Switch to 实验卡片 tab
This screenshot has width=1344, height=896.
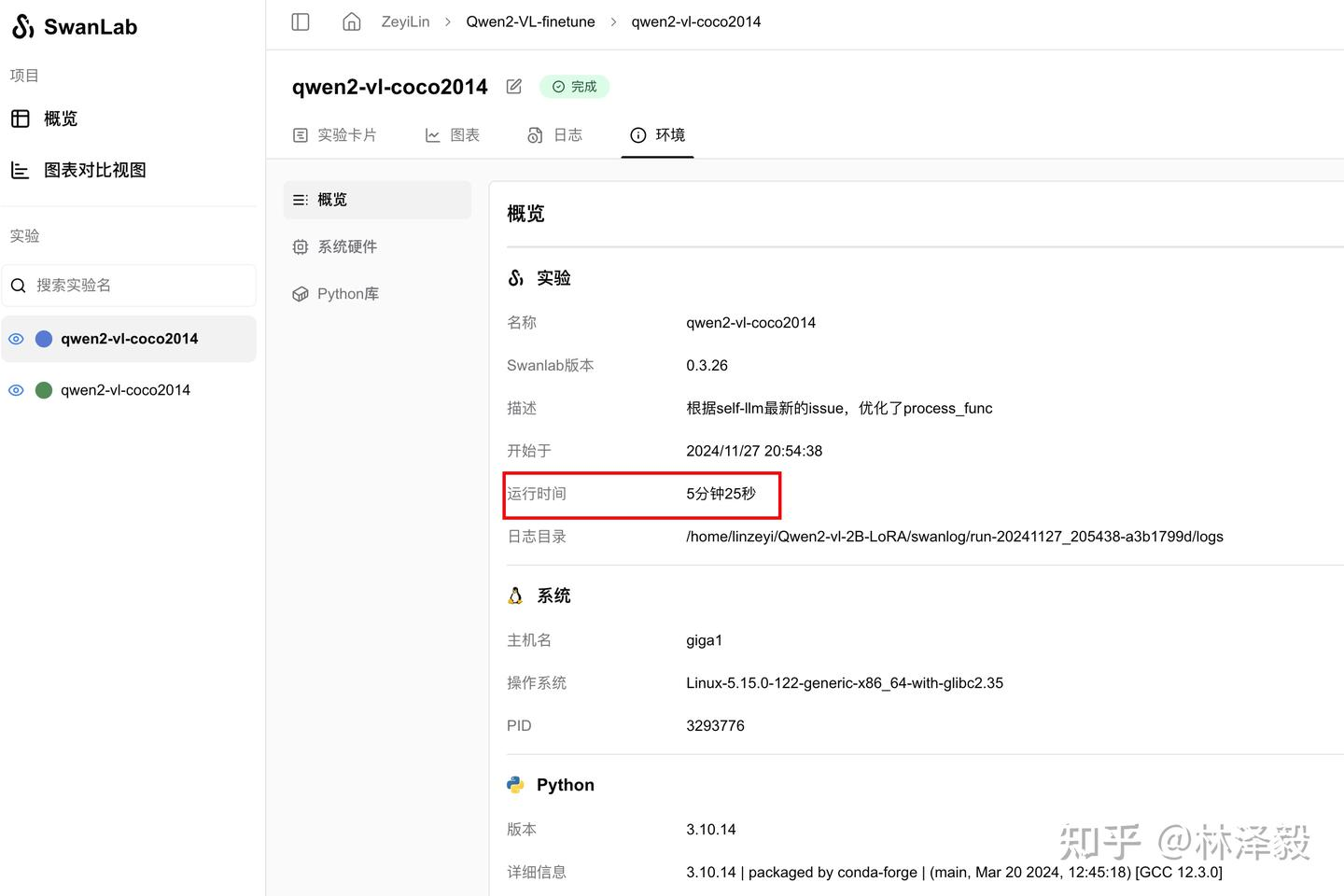point(335,135)
